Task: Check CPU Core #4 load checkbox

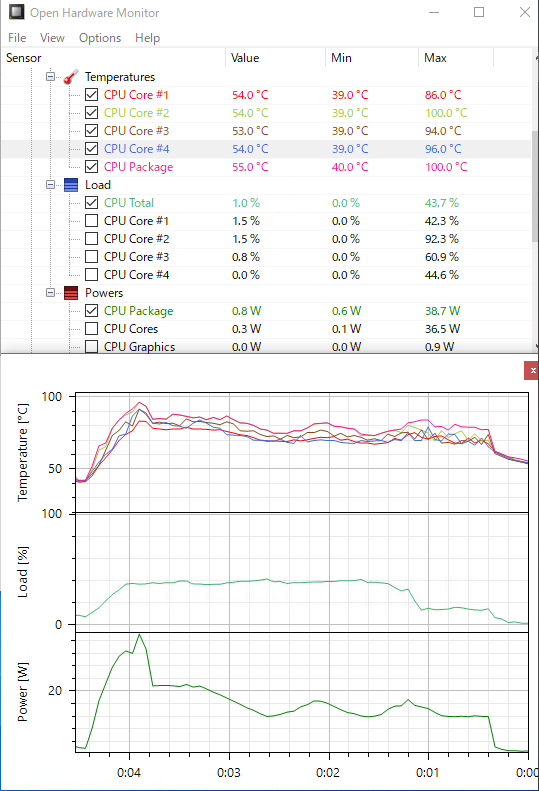Action: point(91,275)
